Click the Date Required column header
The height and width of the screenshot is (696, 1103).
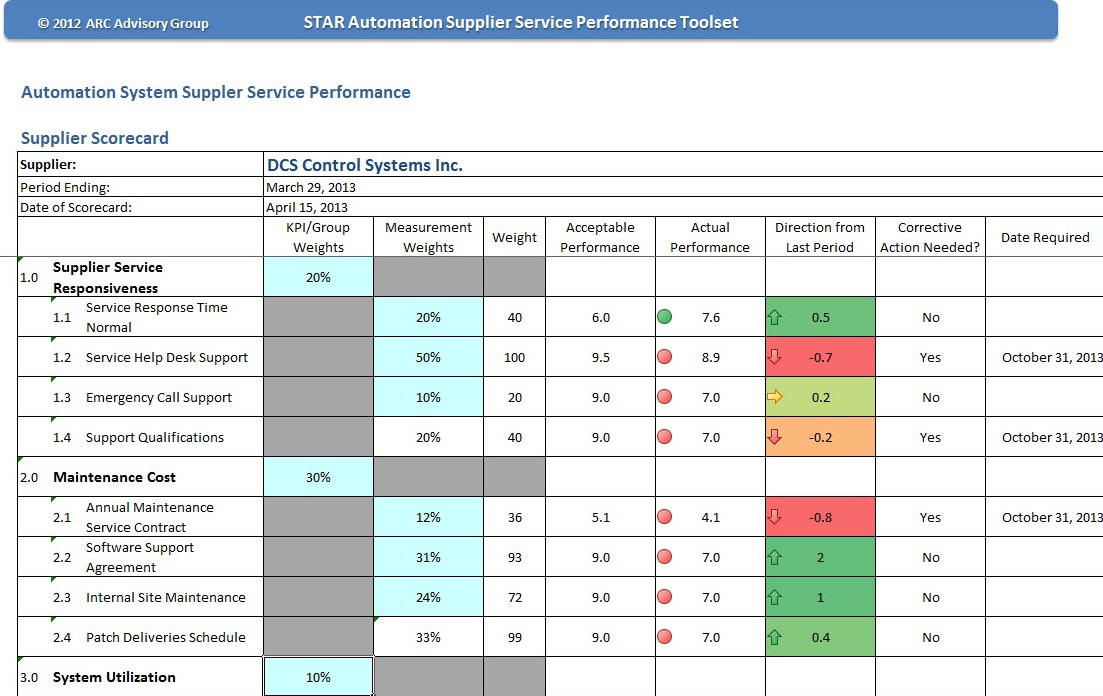pos(1044,237)
